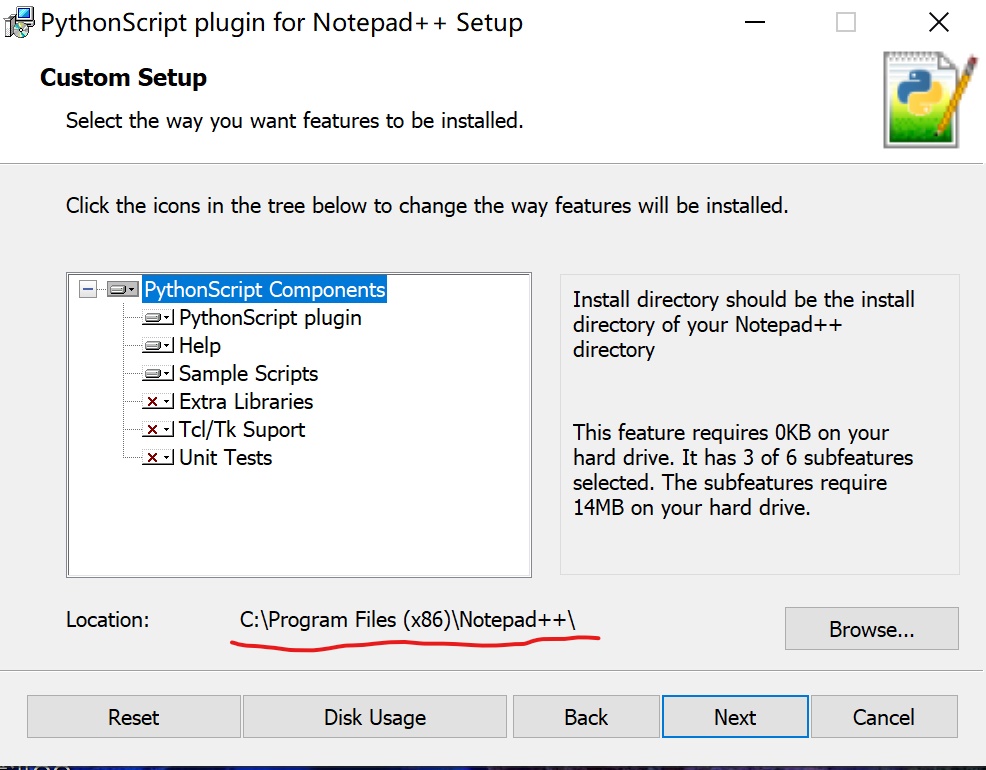Open the Disk Usage dialog
986x770 pixels.
[x=374, y=717]
